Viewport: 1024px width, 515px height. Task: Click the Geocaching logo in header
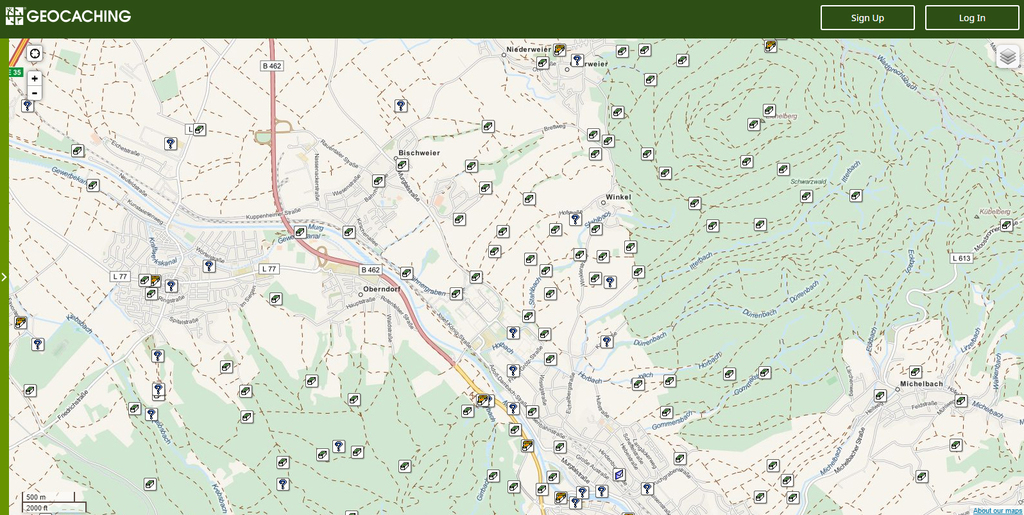[68, 17]
